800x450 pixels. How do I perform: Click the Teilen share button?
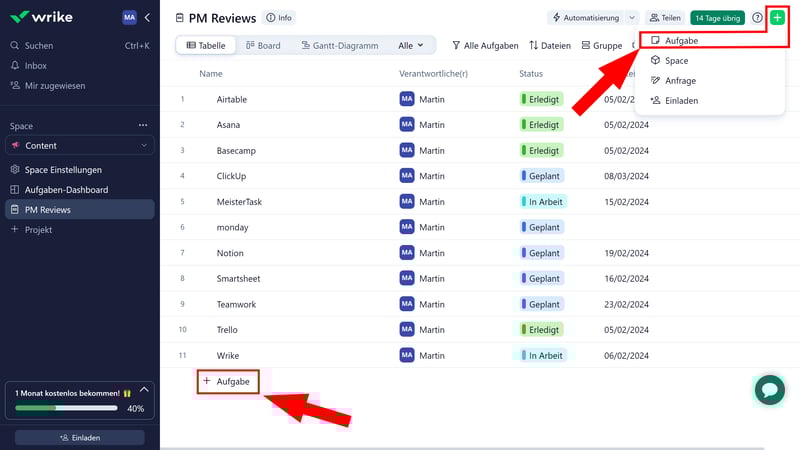[x=664, y=18]
